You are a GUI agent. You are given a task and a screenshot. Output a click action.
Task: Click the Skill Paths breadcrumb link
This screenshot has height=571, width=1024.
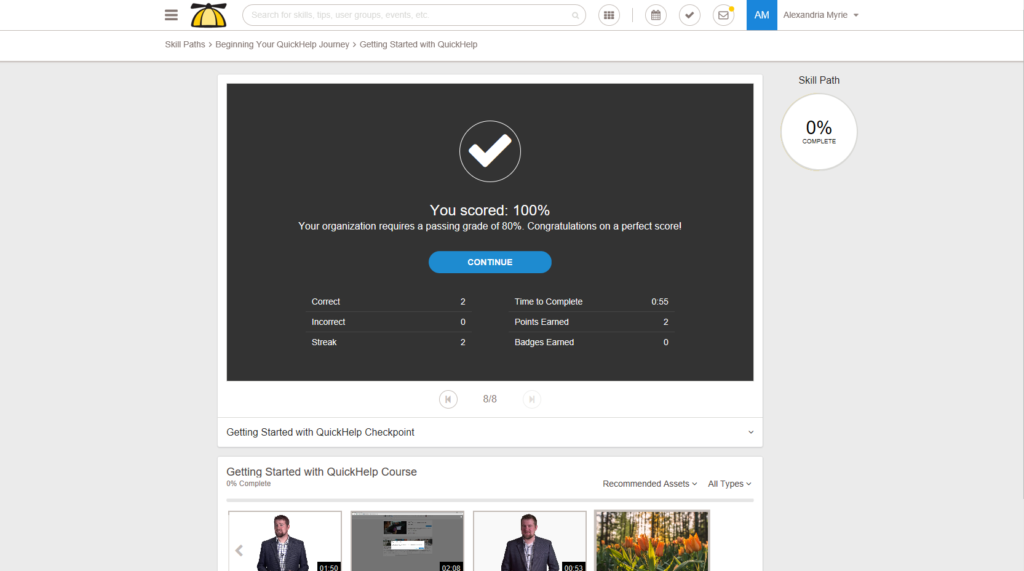185,44
